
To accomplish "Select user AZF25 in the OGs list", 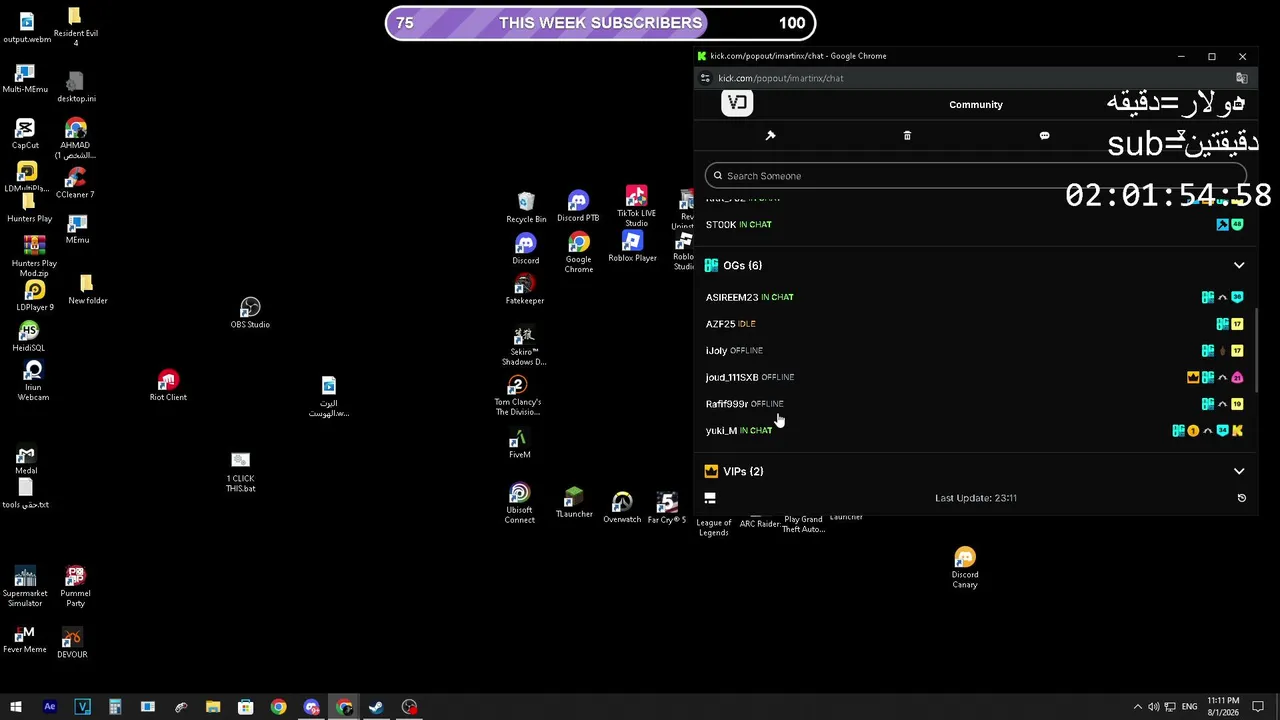I will [720, 324].
